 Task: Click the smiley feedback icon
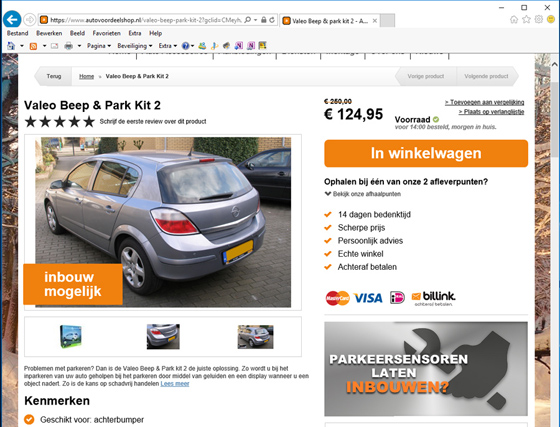click(x=551, y=20)
